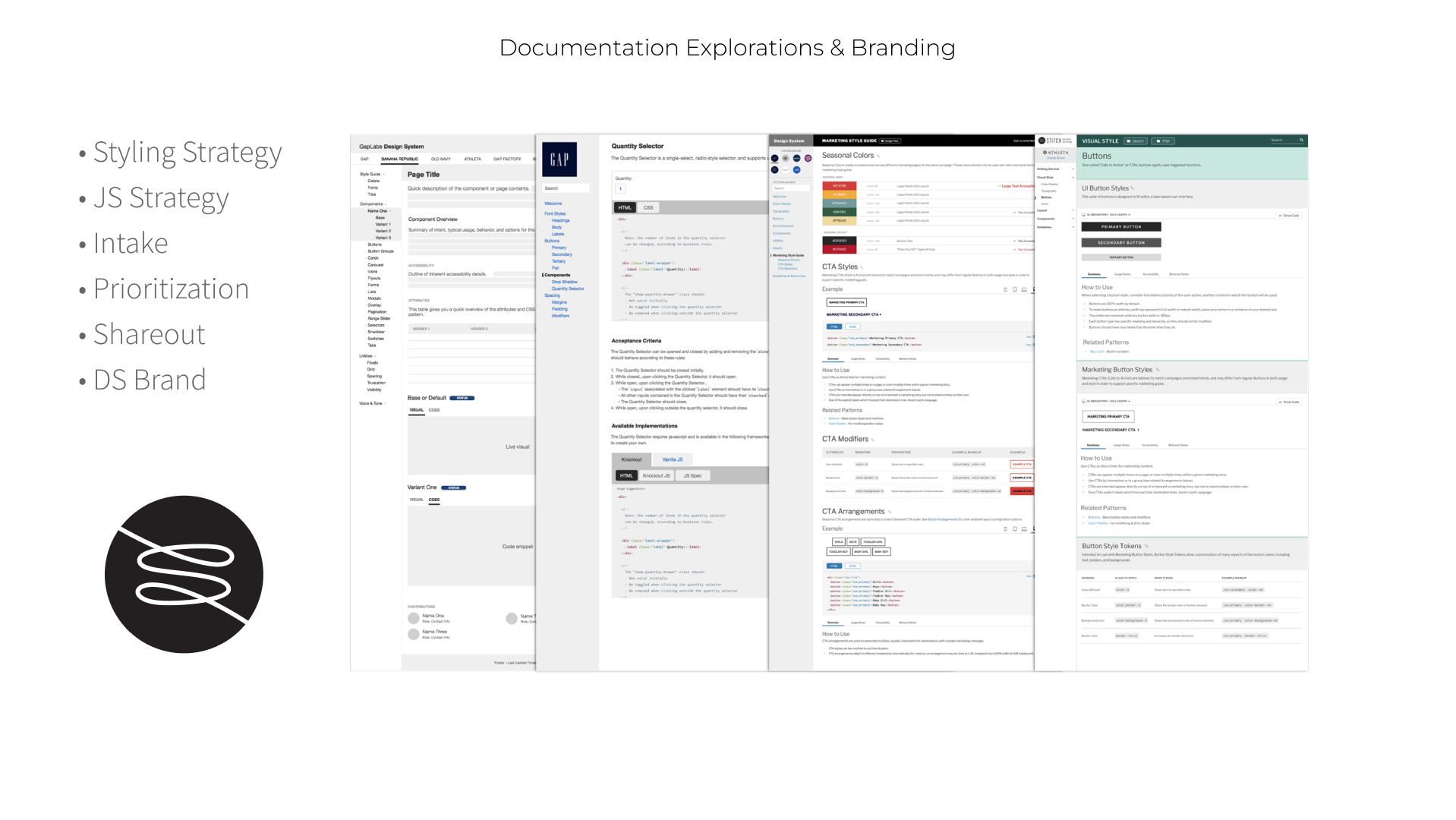This screenshot has height=820, width=1456.
Task: Switch to the ATHLETA brand tab
Action: (x=473, y=159)
